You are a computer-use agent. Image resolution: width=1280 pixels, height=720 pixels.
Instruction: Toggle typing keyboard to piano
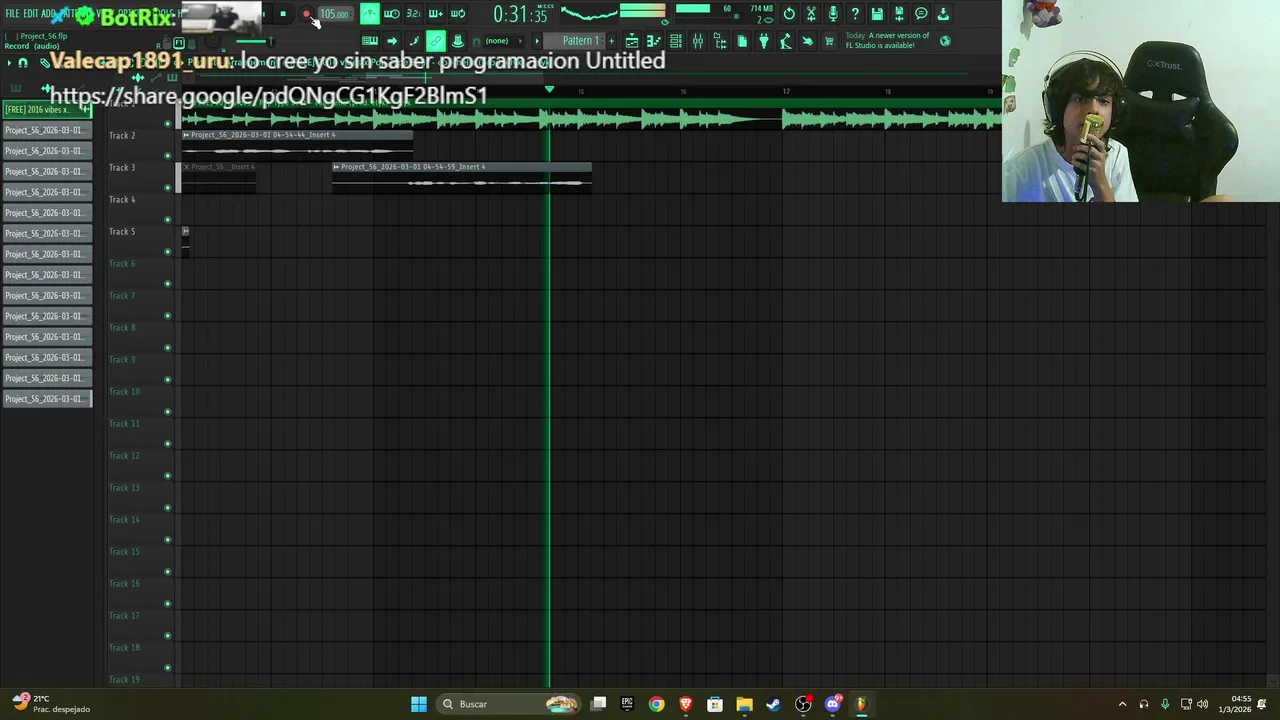tap(370, 41)
